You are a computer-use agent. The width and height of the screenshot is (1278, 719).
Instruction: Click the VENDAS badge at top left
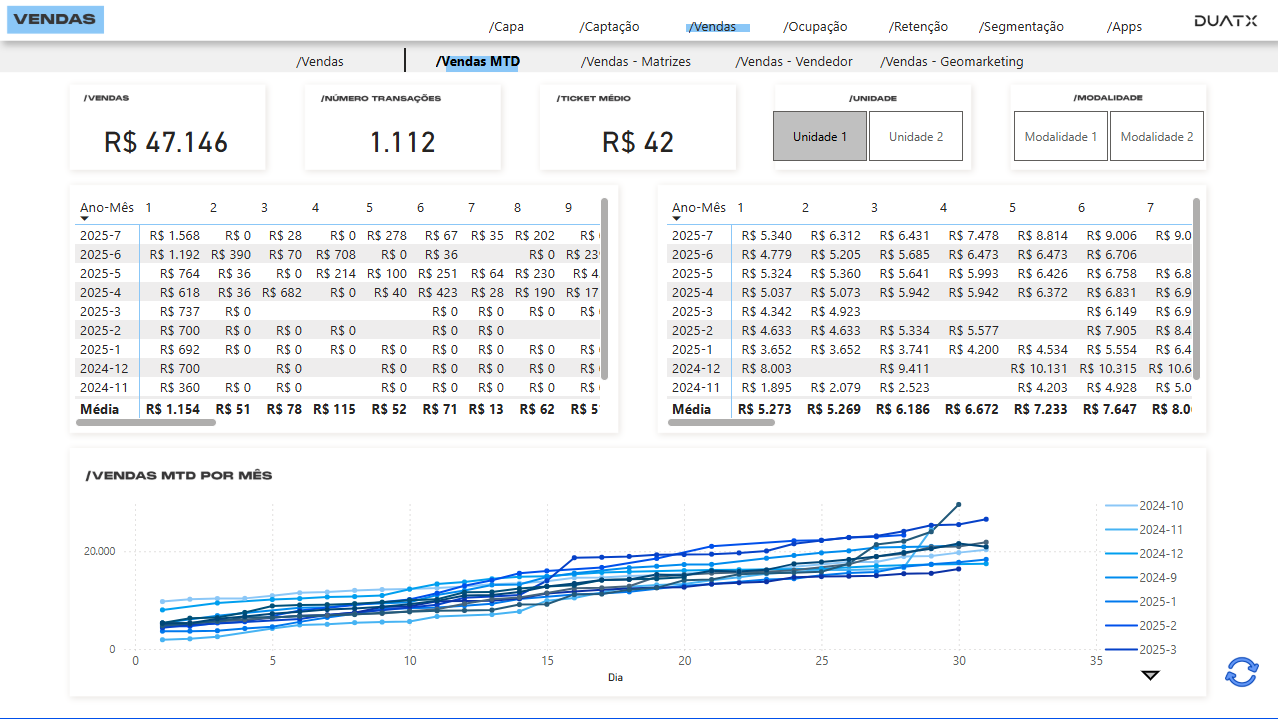[55, 19]
